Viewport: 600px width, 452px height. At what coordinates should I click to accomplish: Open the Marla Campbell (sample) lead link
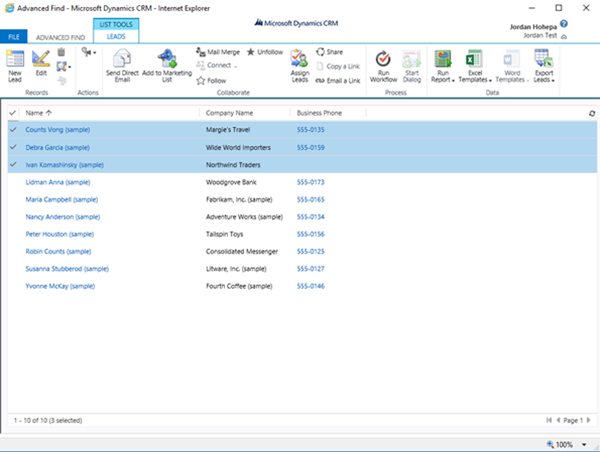pos(58,199)
